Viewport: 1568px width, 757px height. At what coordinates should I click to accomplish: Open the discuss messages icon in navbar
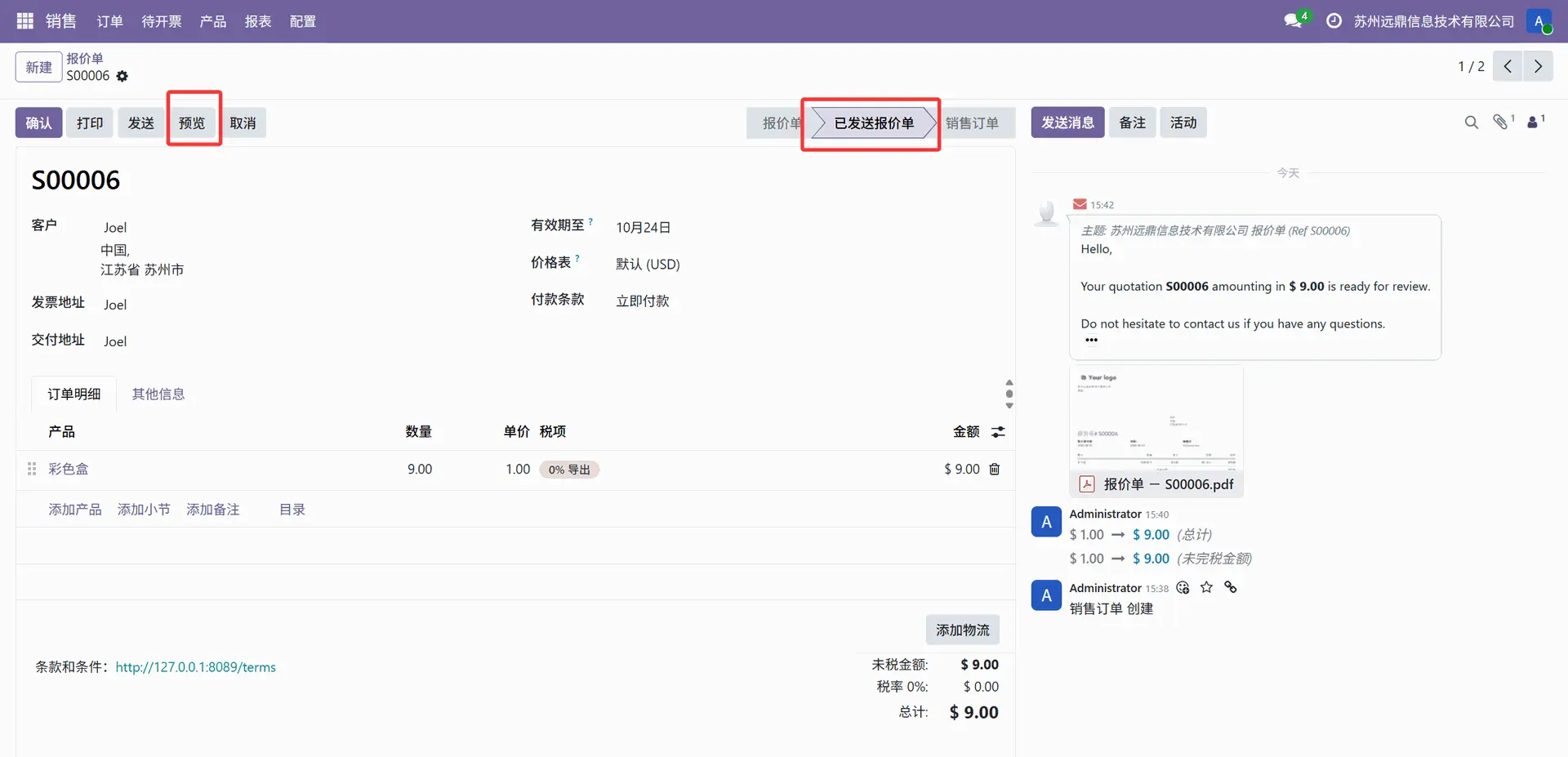[1293, 21]
